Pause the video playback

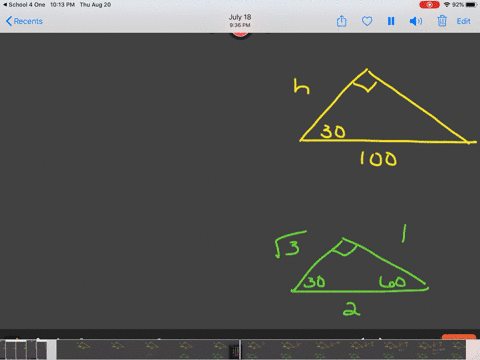pyautogui.click(x=391, y=21)
